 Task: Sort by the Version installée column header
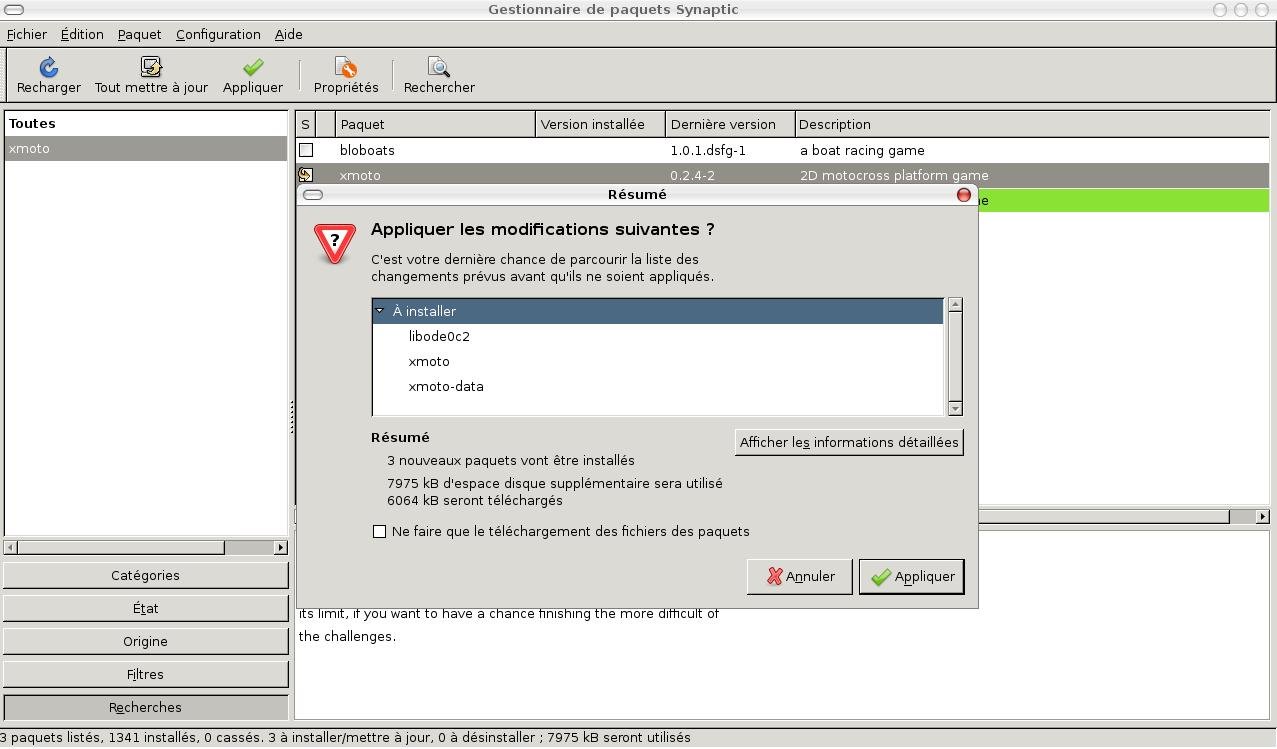coord(600,124)
